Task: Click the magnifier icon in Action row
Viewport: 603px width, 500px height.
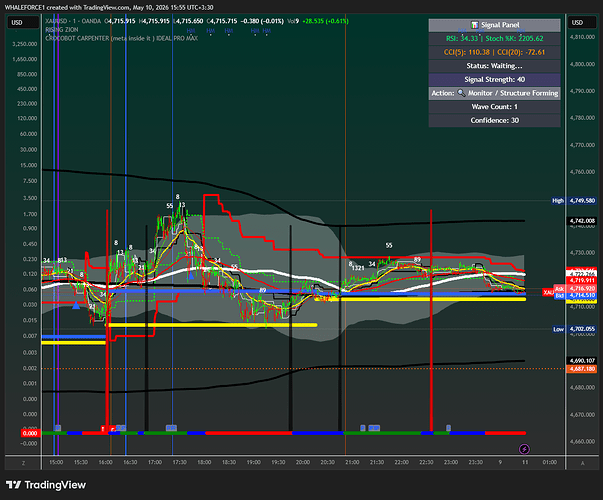Action: click(461, 93)
